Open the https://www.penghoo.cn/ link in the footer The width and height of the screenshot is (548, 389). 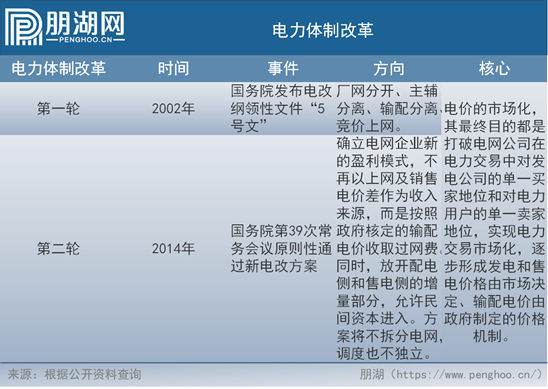[468, 375]
